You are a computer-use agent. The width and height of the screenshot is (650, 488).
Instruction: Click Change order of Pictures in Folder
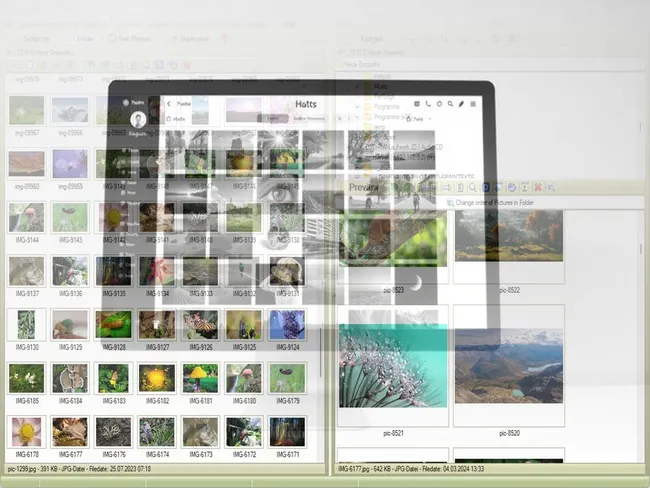tap(490, 203)
